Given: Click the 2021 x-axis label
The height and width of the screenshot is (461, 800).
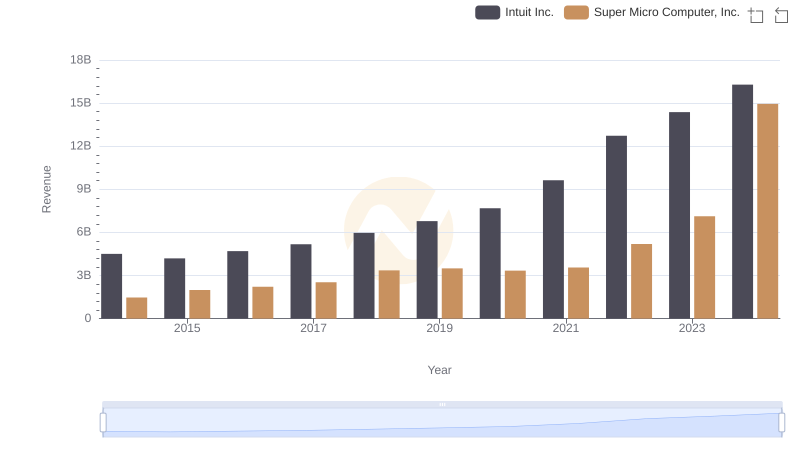Looking at the screenshot, I should click(566, 328).
